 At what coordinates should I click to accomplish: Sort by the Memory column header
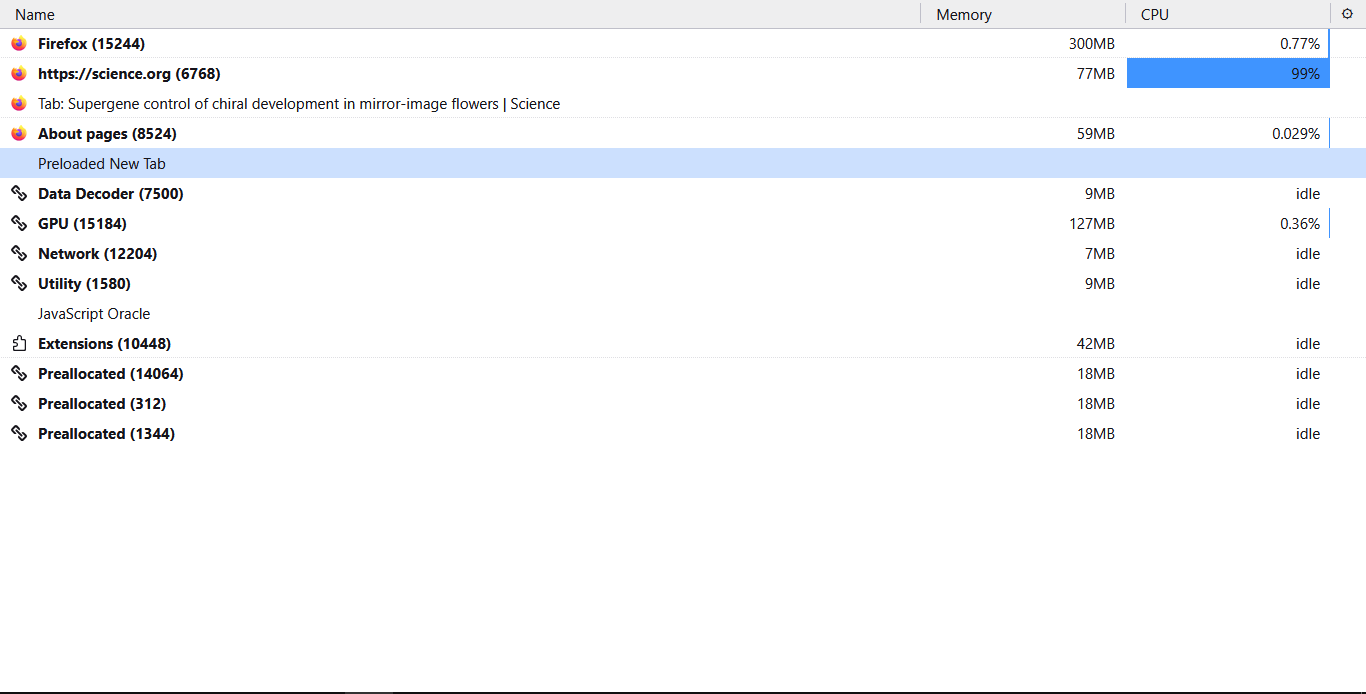click(1023, 14)
